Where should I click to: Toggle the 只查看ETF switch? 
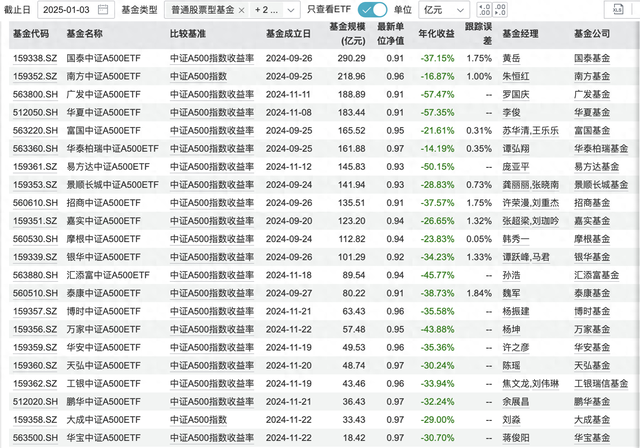coord(372,9)
